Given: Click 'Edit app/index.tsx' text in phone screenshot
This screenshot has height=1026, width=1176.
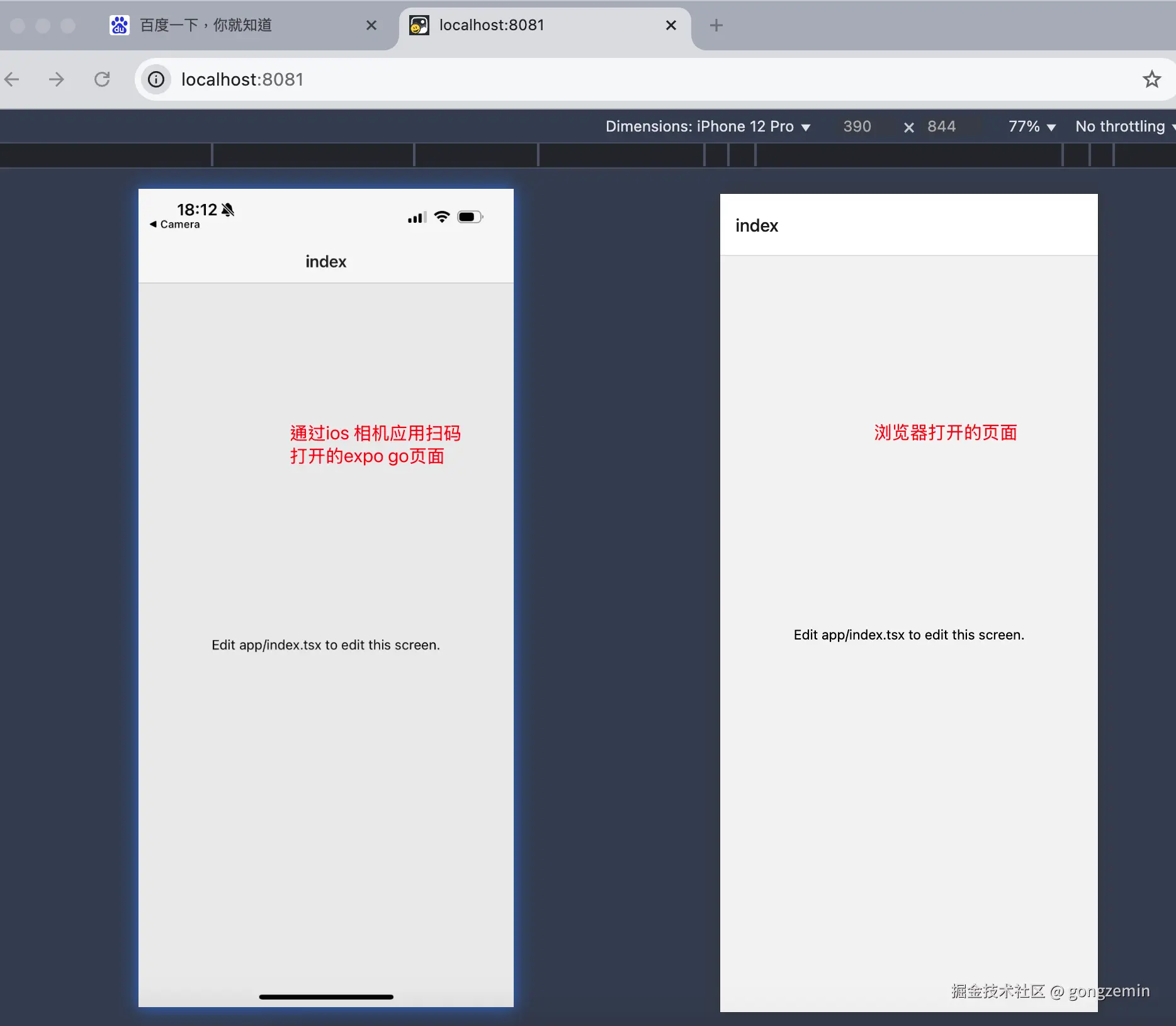Looking at the screenshot, I should click(x=325, y=645).
